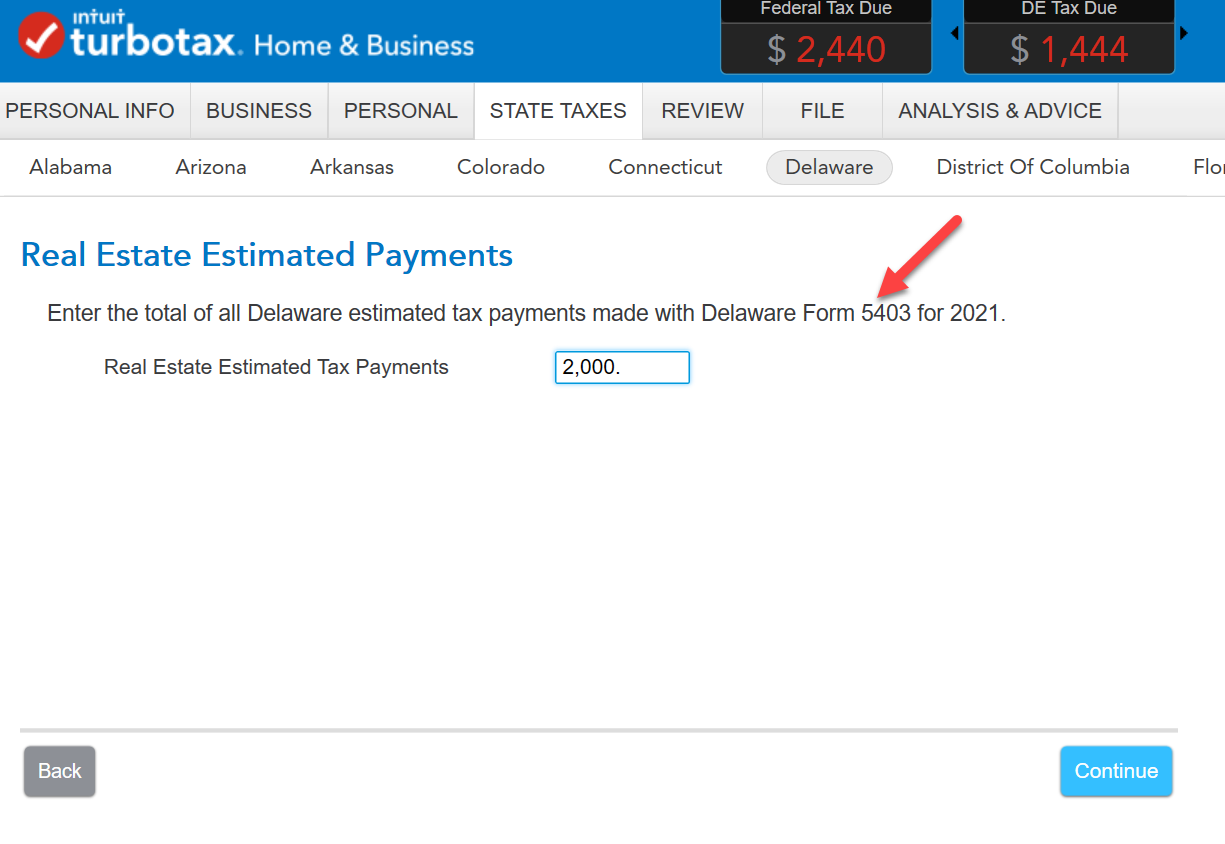Select Alabama in the state list

(70, 167)
